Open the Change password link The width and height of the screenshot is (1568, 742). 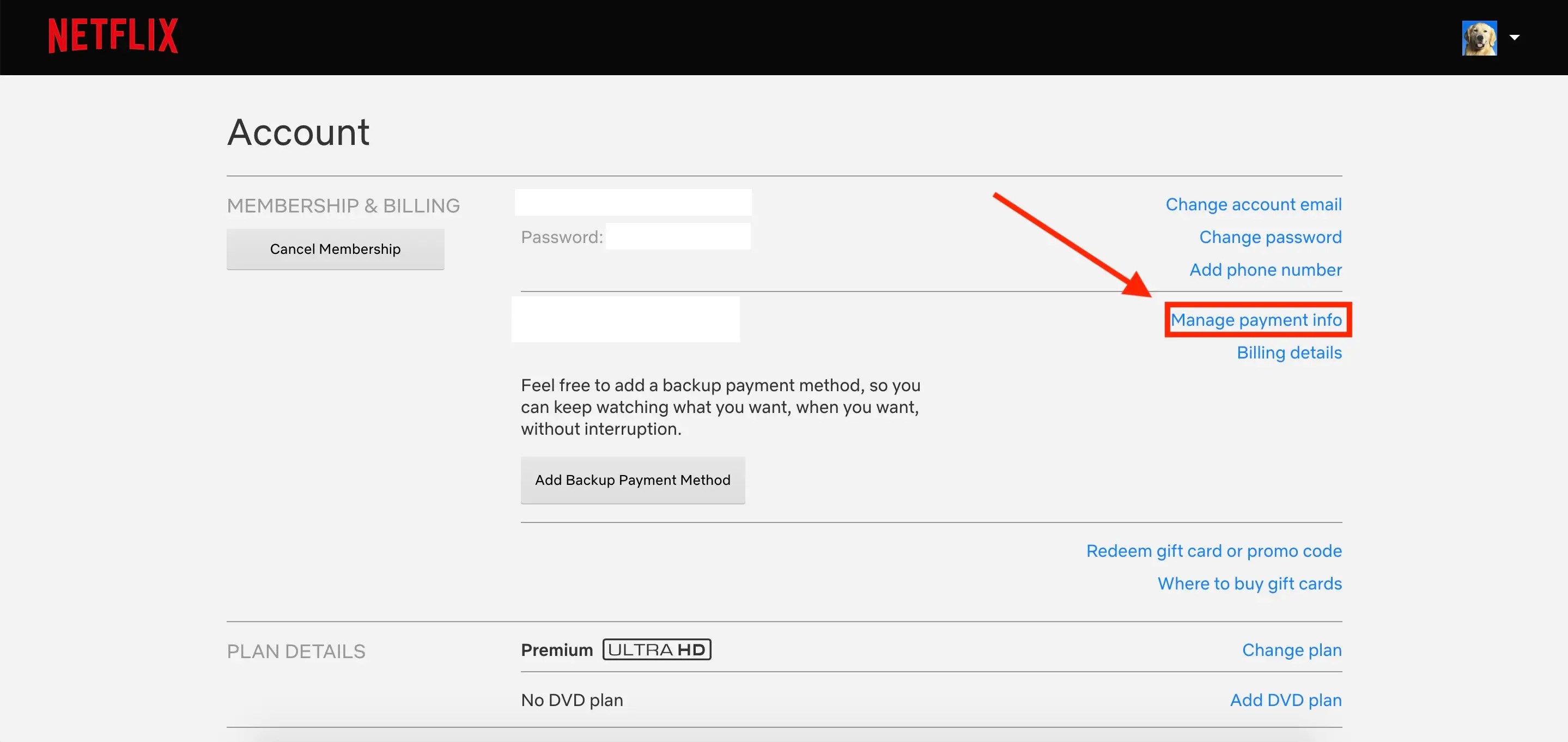click(x=1270, y=237)
